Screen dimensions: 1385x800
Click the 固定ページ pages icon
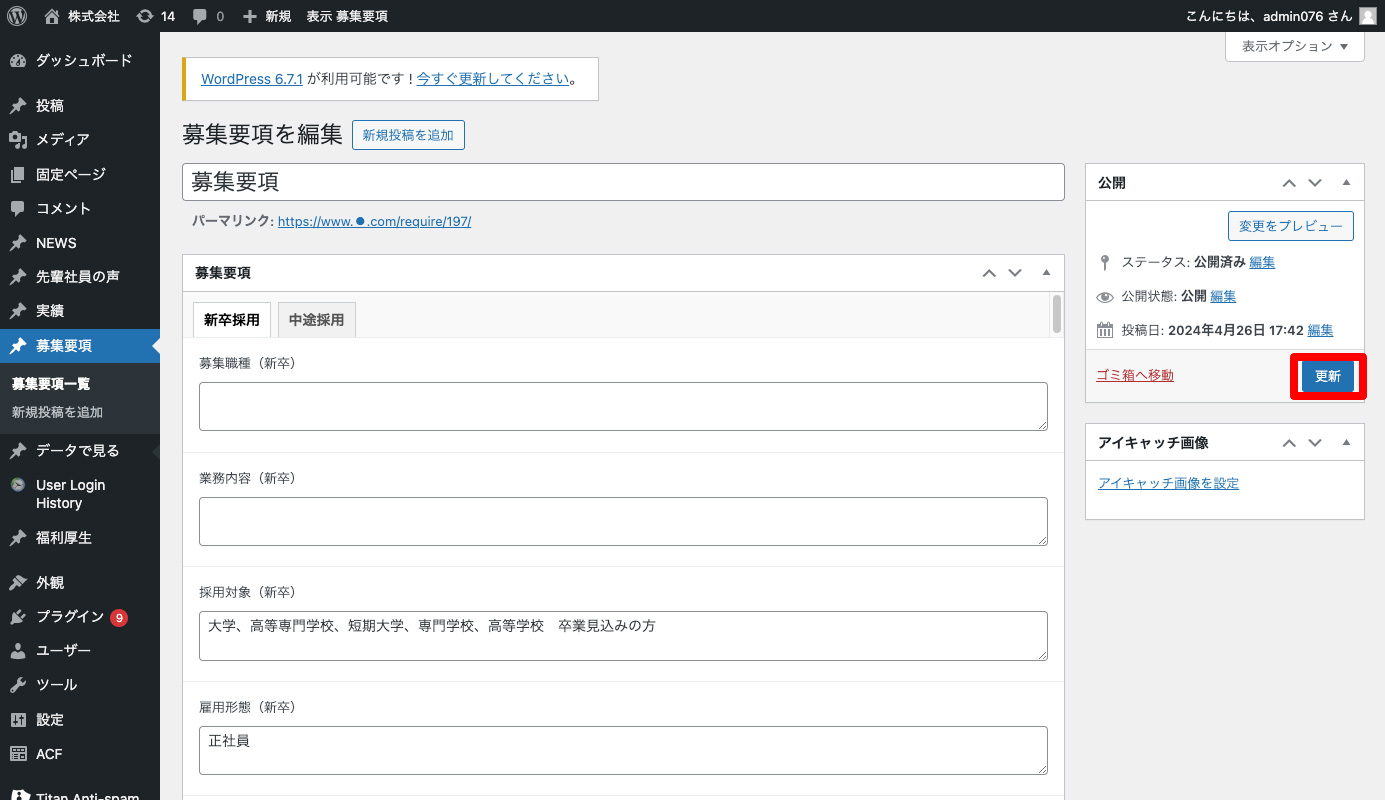click(x=18, y=175)
